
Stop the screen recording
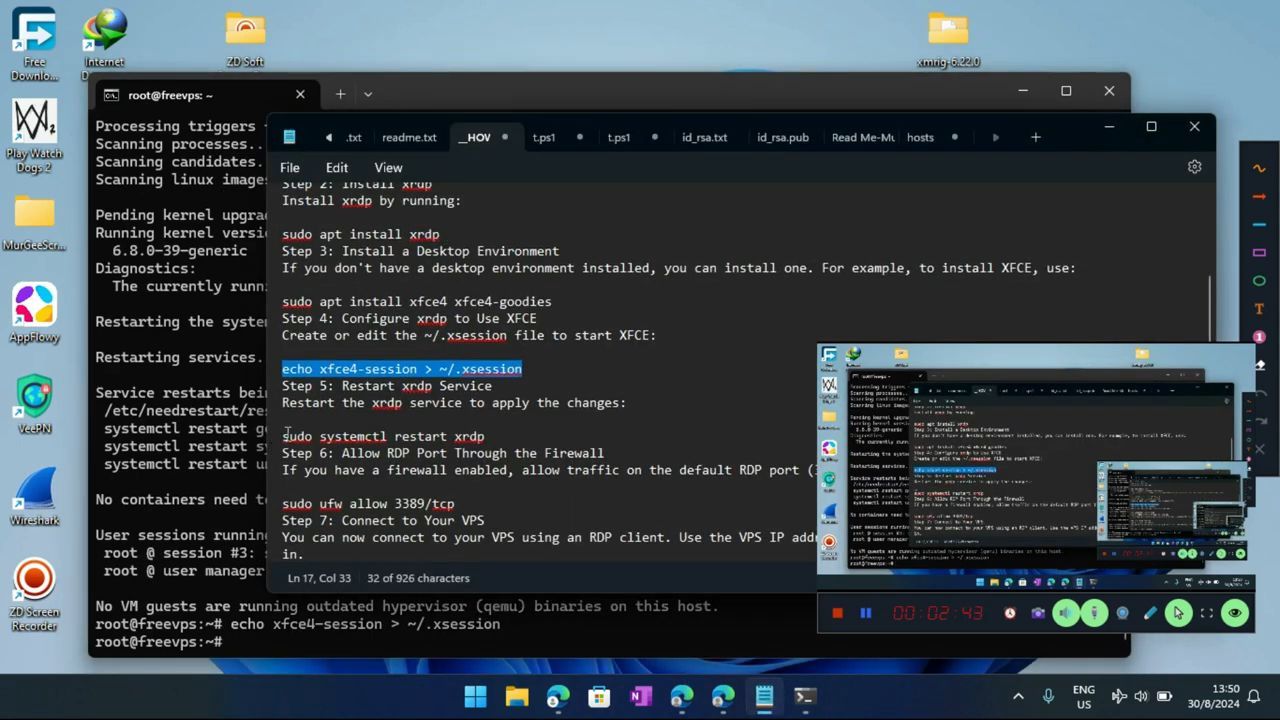pos(838,613)
